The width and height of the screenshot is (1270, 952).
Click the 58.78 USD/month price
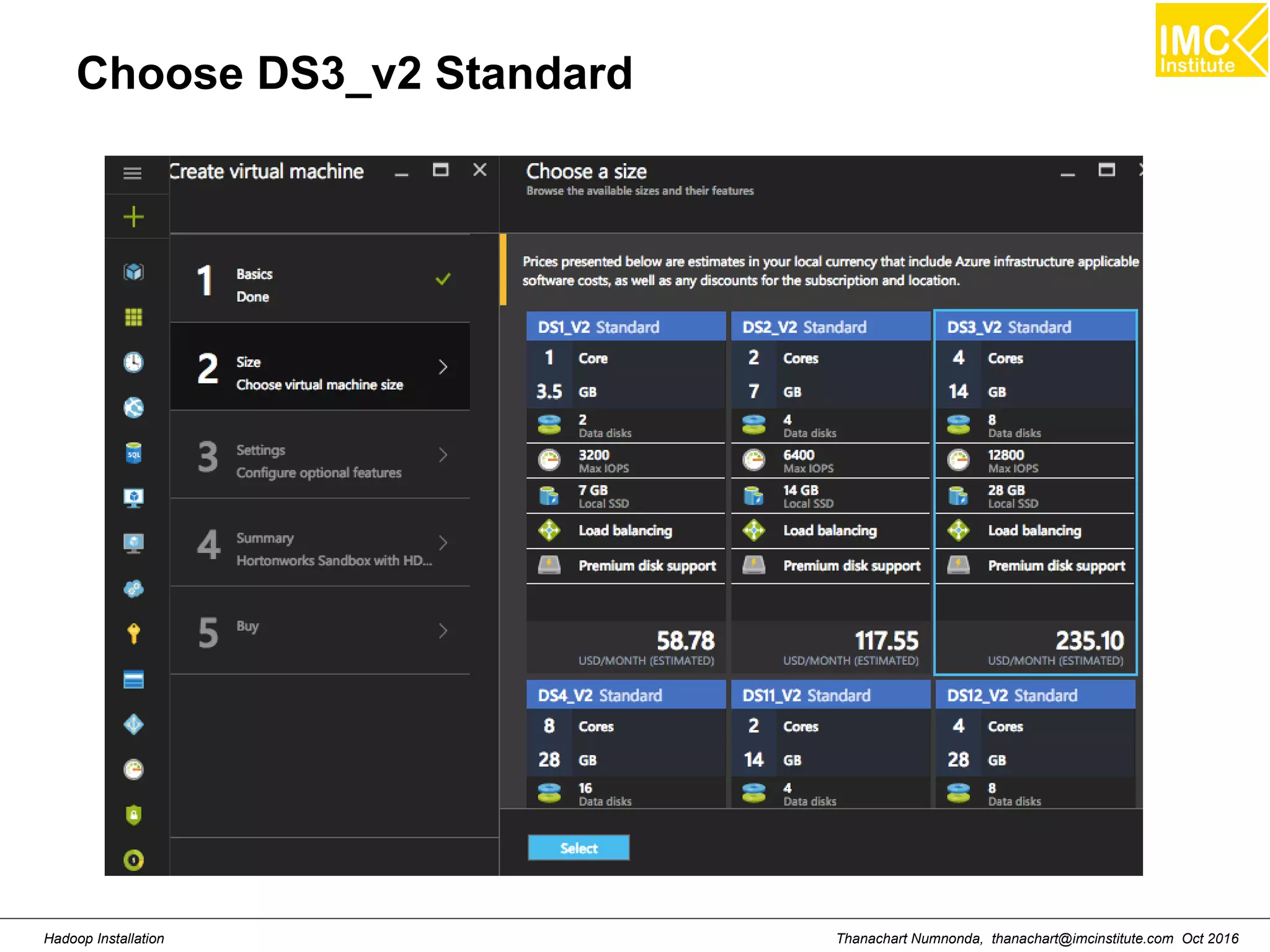(x=685, y=641)
